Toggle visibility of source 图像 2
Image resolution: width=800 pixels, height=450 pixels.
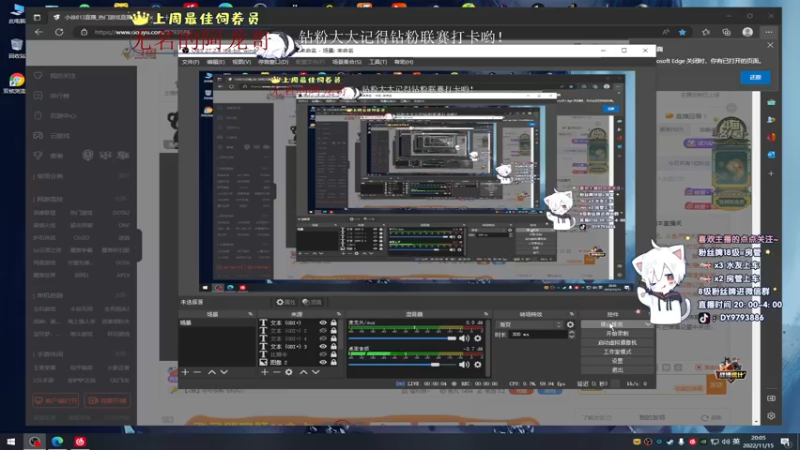tap(323, 362)
